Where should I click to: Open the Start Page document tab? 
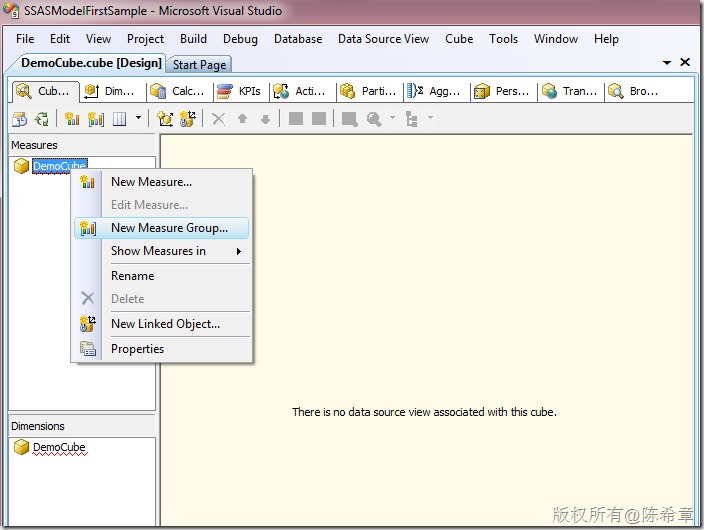tap(199, 65)
